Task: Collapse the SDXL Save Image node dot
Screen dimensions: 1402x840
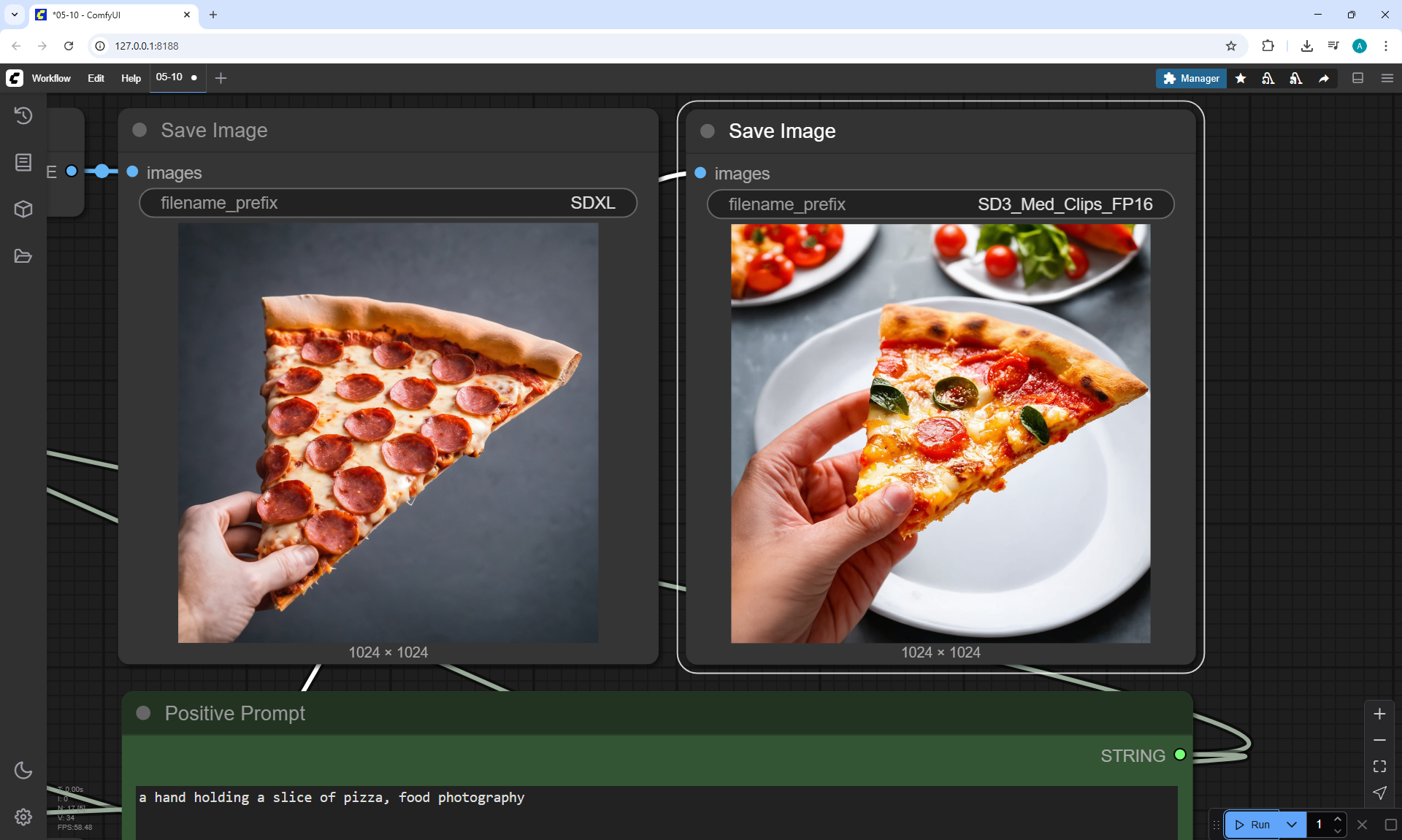Action: (x=139, y=130)
